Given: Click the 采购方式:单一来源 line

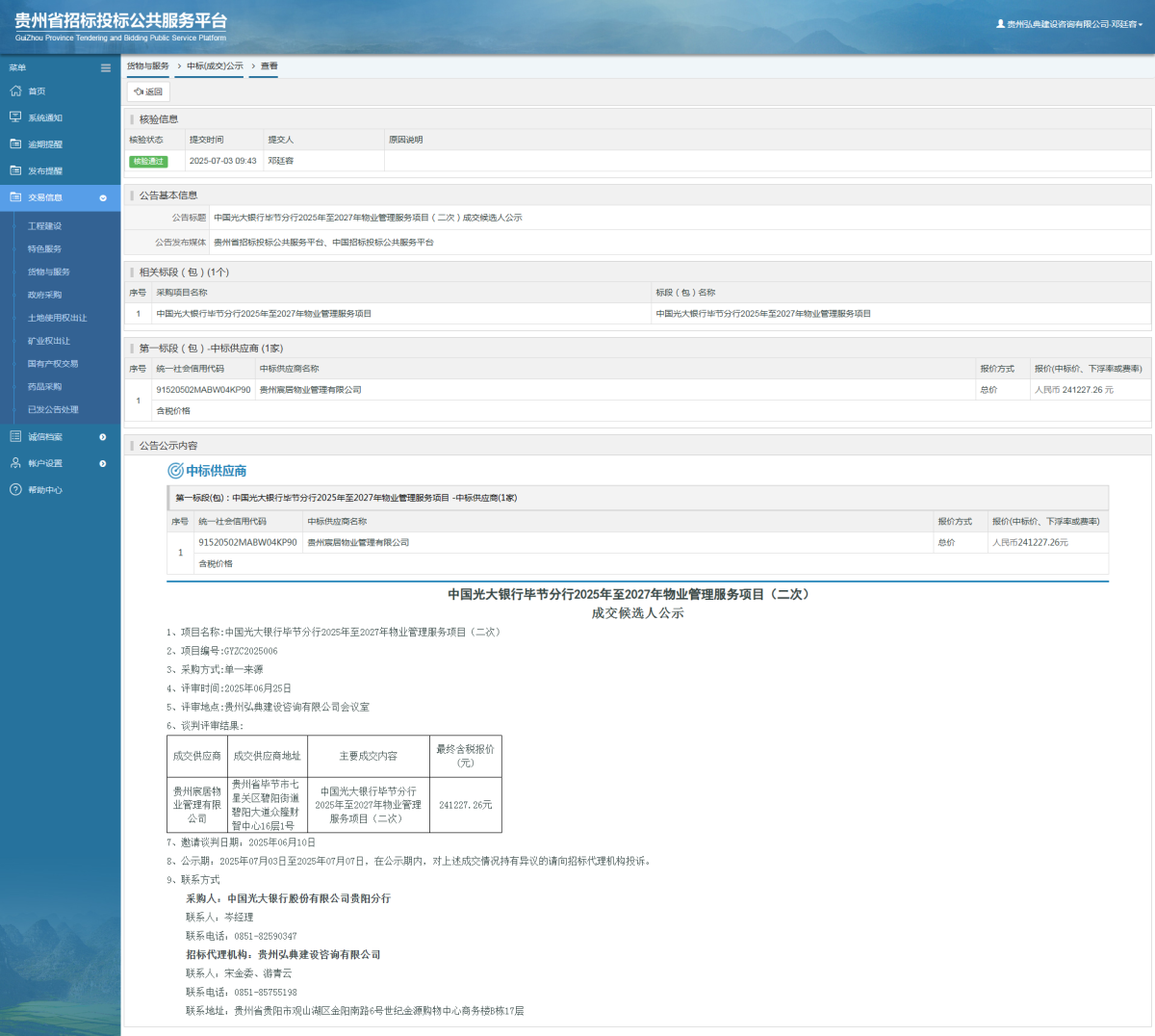Looking at the screenshot, I should (x=215, y=670).
